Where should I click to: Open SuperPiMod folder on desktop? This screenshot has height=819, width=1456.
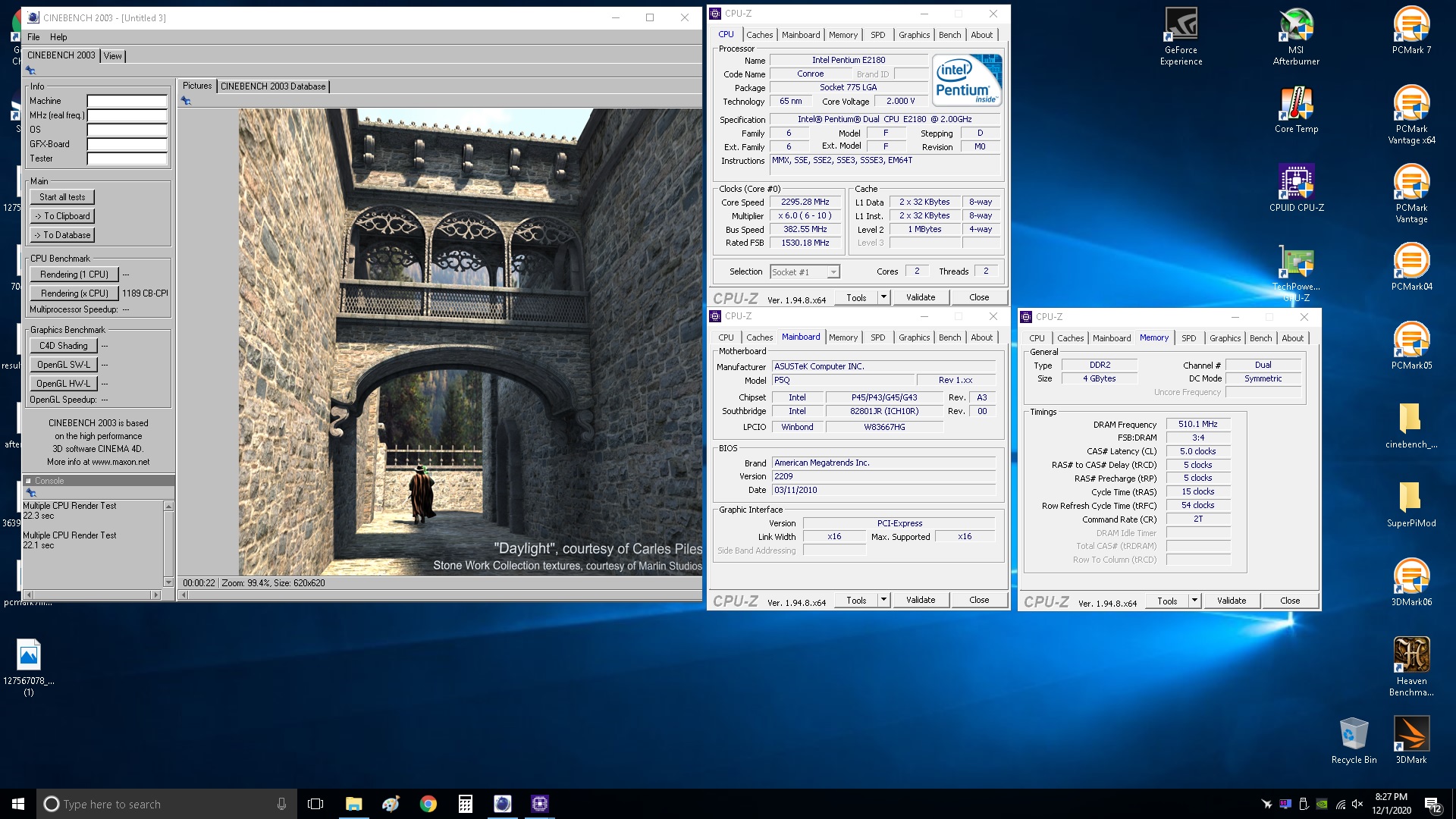(1411, 504)
